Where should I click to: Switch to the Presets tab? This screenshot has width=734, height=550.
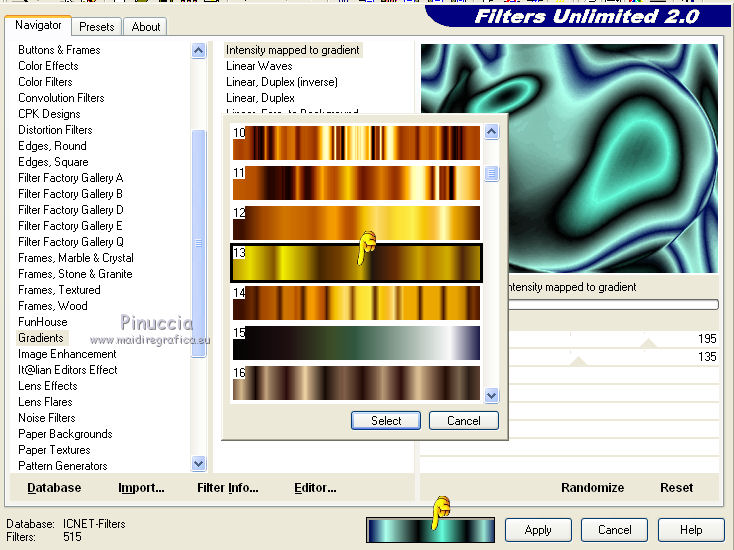(x=96, y=27)
